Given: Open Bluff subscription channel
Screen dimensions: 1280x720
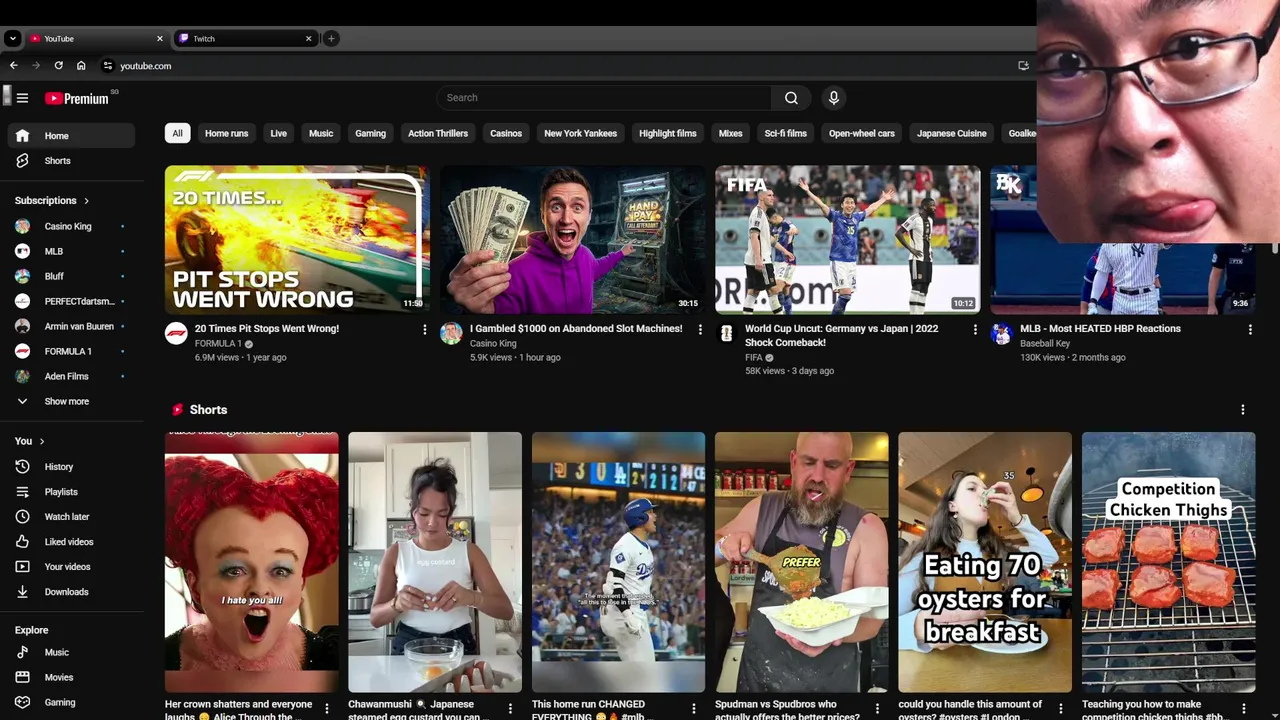Looking at the screenshot, I should click(70, 276).
